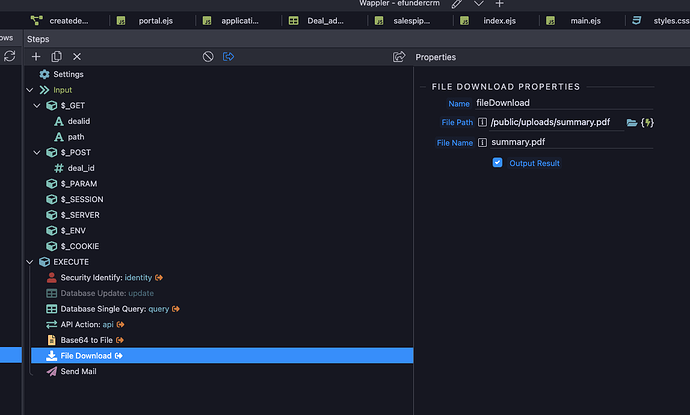
Task: Select the deal_id POST variable
Action: (x=81, y=168)
